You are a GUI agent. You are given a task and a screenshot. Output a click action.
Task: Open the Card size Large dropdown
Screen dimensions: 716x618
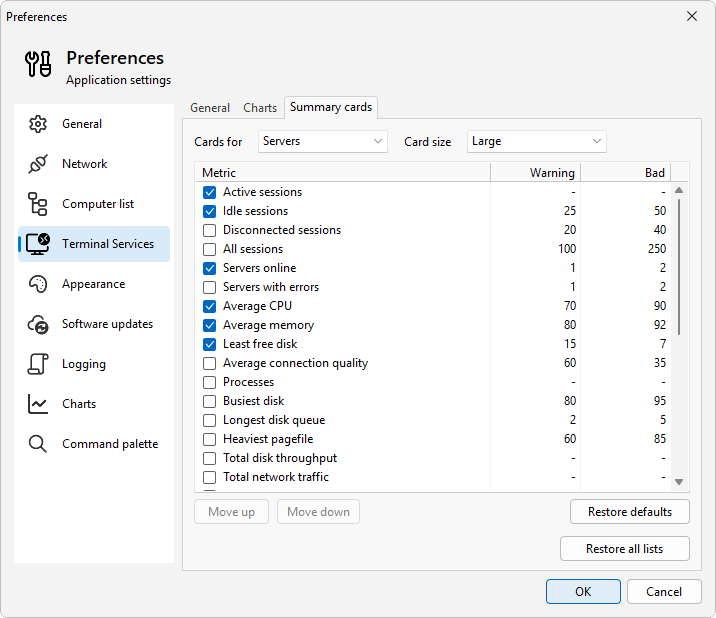[537, 142]
